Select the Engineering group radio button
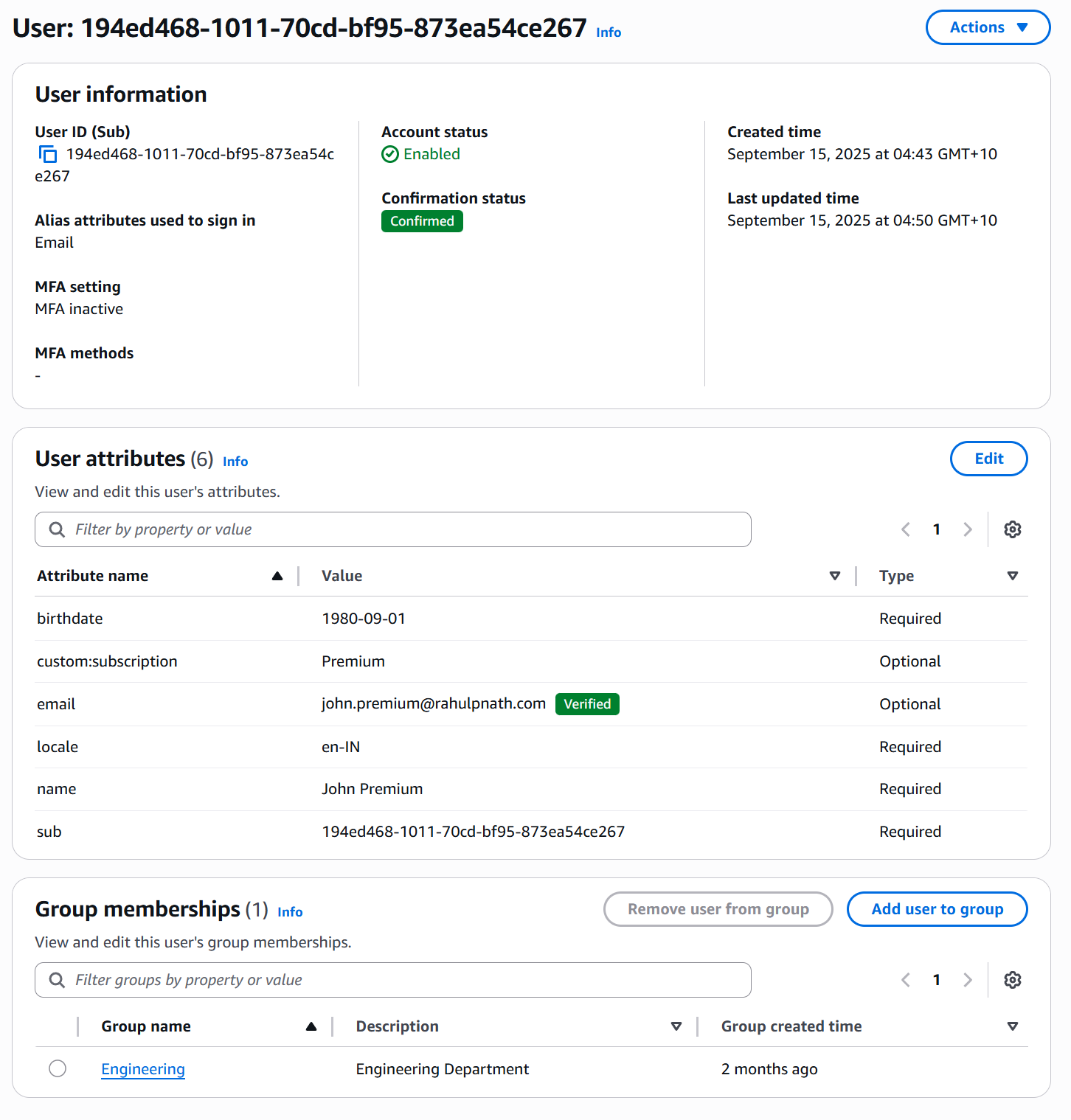 pos(58,1068)
